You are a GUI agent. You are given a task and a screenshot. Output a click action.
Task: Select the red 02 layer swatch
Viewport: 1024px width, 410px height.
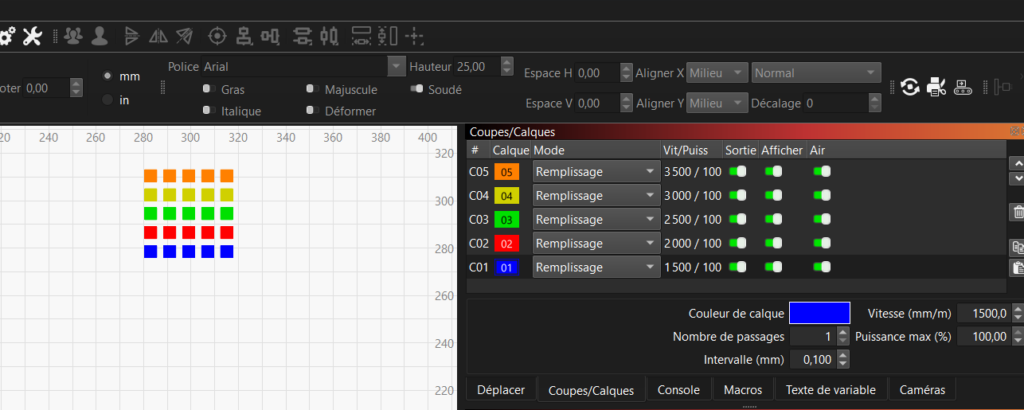click(x=506, y=244)
